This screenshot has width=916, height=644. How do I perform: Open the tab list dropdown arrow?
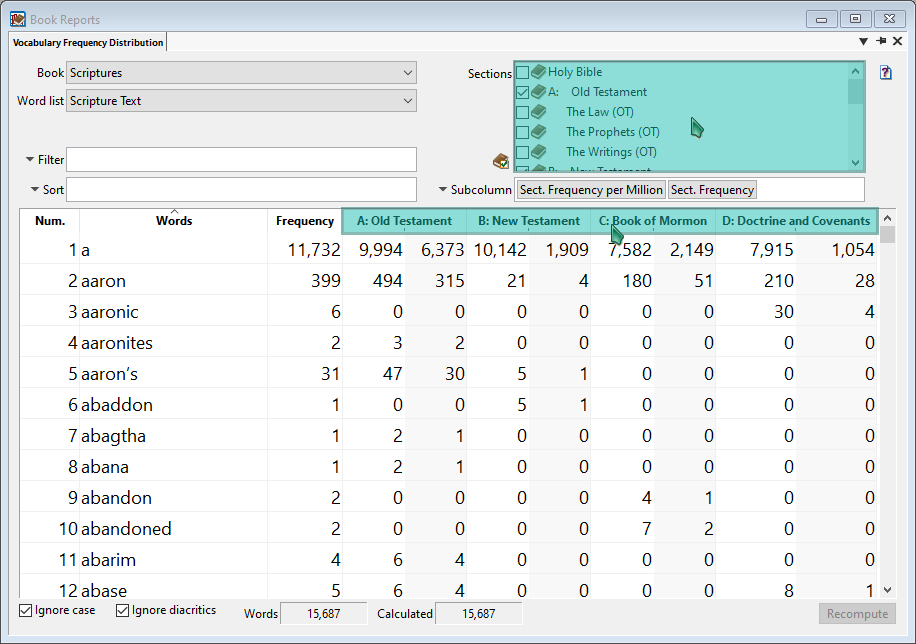pos(863,41)
